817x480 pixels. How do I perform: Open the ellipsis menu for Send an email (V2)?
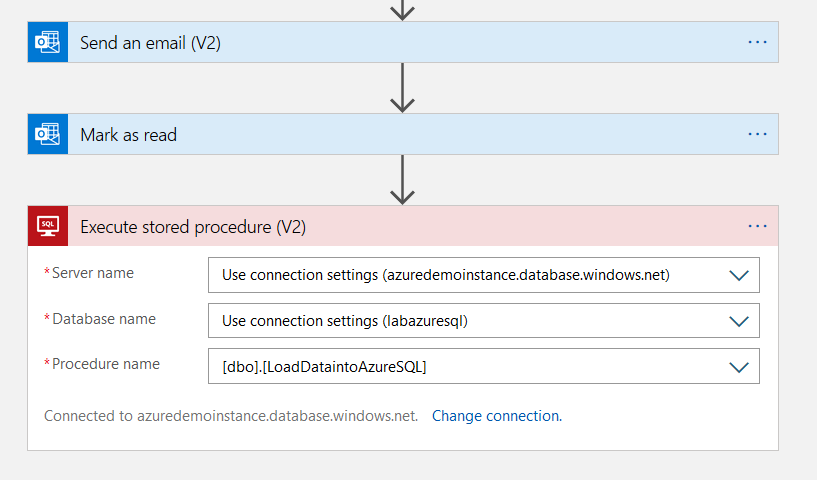[757, 42]
